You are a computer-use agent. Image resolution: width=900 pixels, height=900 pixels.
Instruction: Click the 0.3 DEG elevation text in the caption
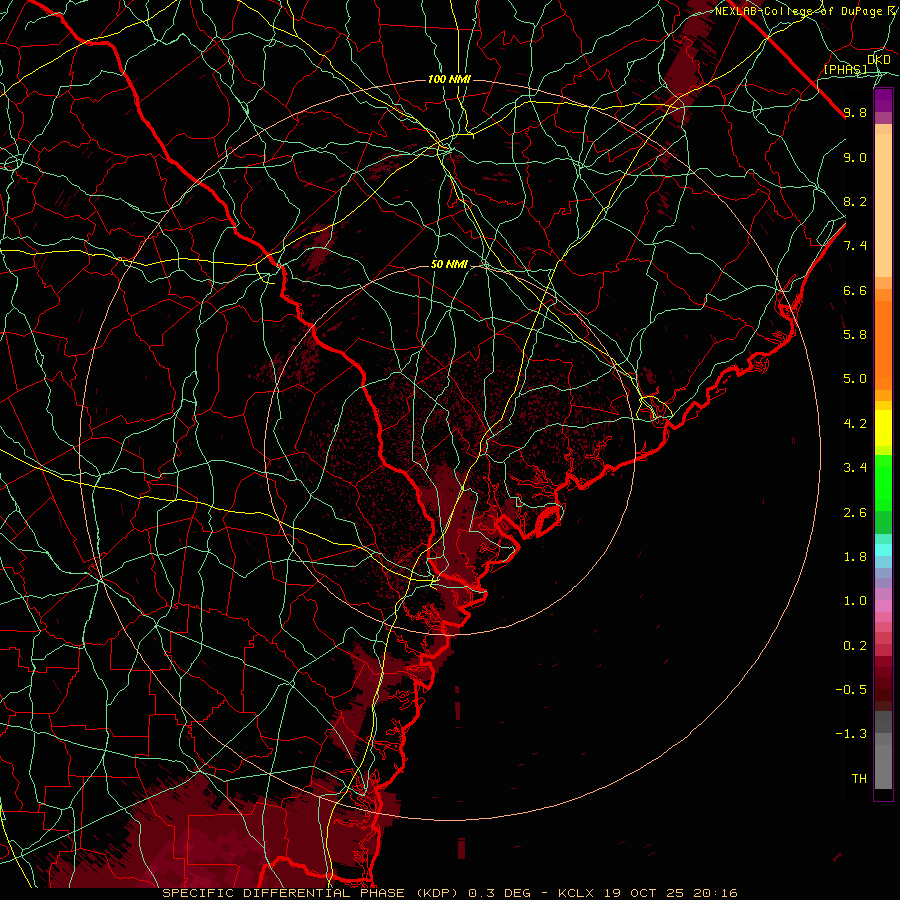click(502, 893)
